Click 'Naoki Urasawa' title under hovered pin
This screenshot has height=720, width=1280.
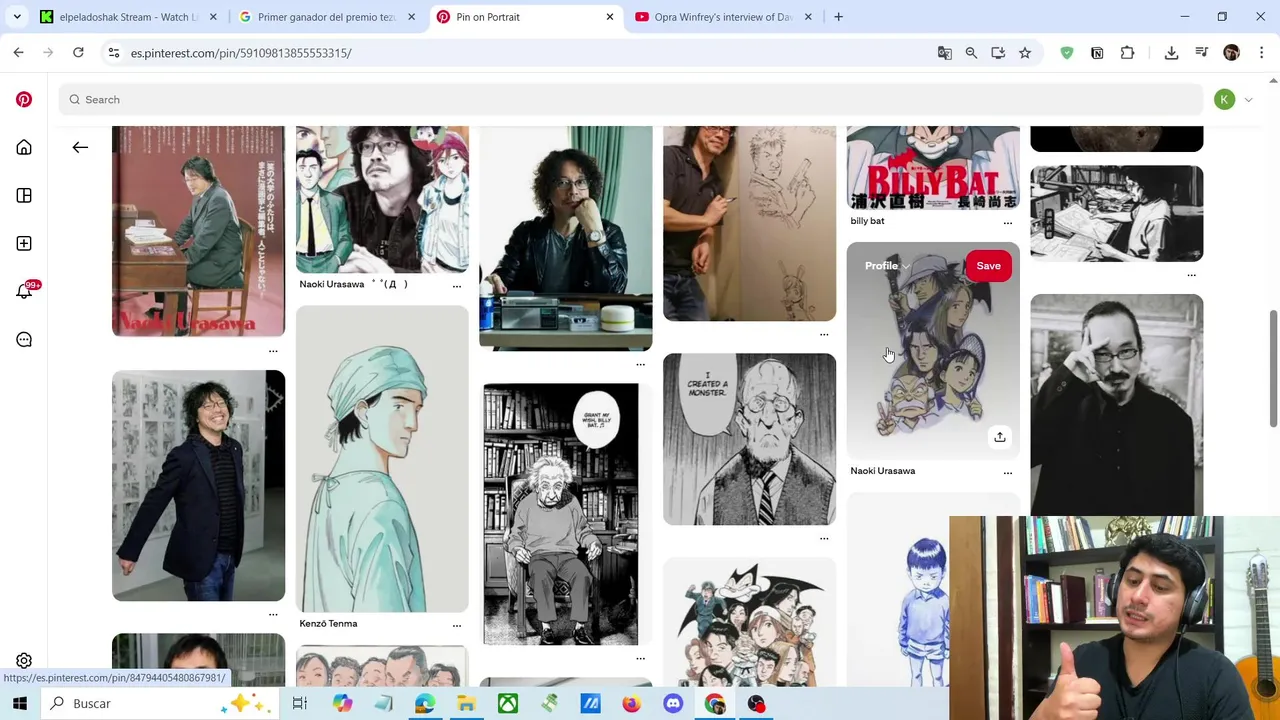882,471
